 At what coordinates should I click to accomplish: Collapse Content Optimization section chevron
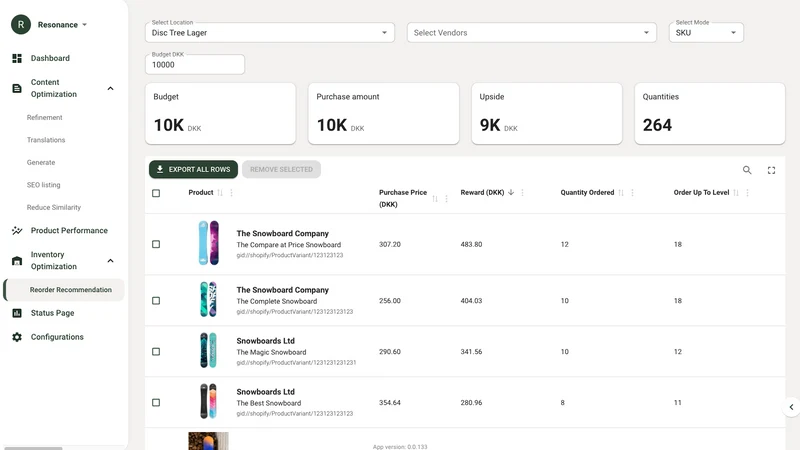pyautogui.click(x=110, y=88)
